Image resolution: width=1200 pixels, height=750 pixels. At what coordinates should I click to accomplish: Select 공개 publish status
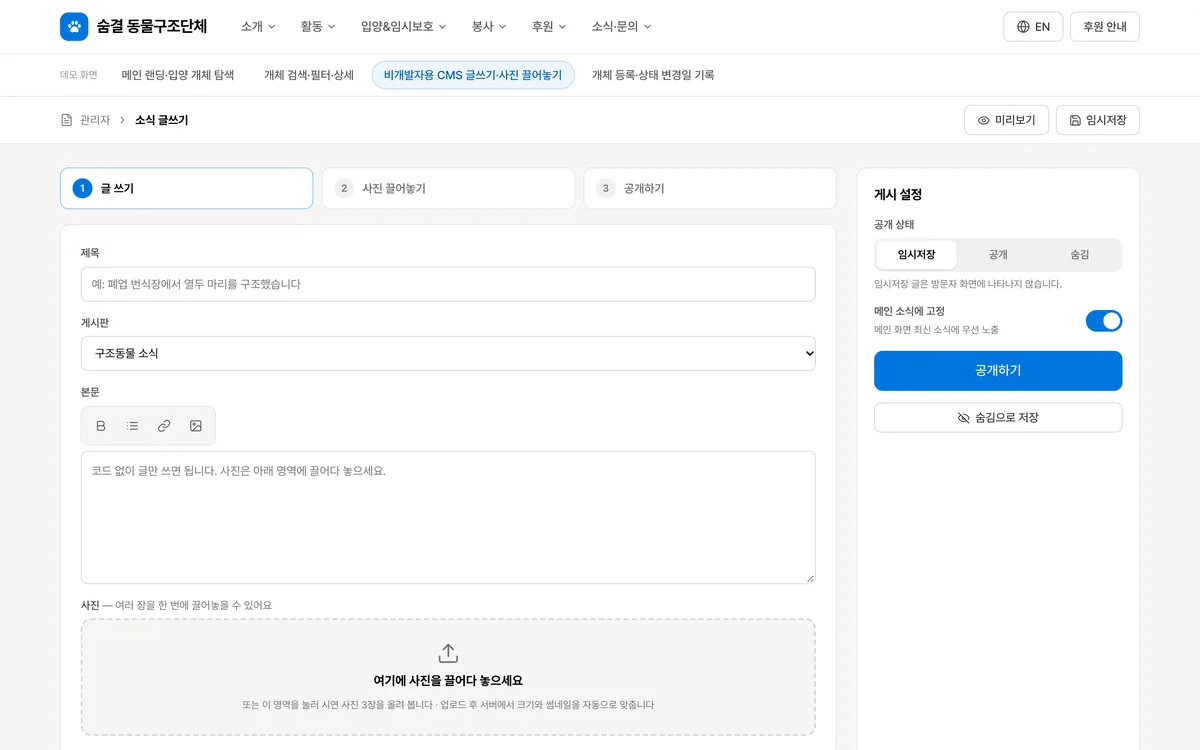998,255
